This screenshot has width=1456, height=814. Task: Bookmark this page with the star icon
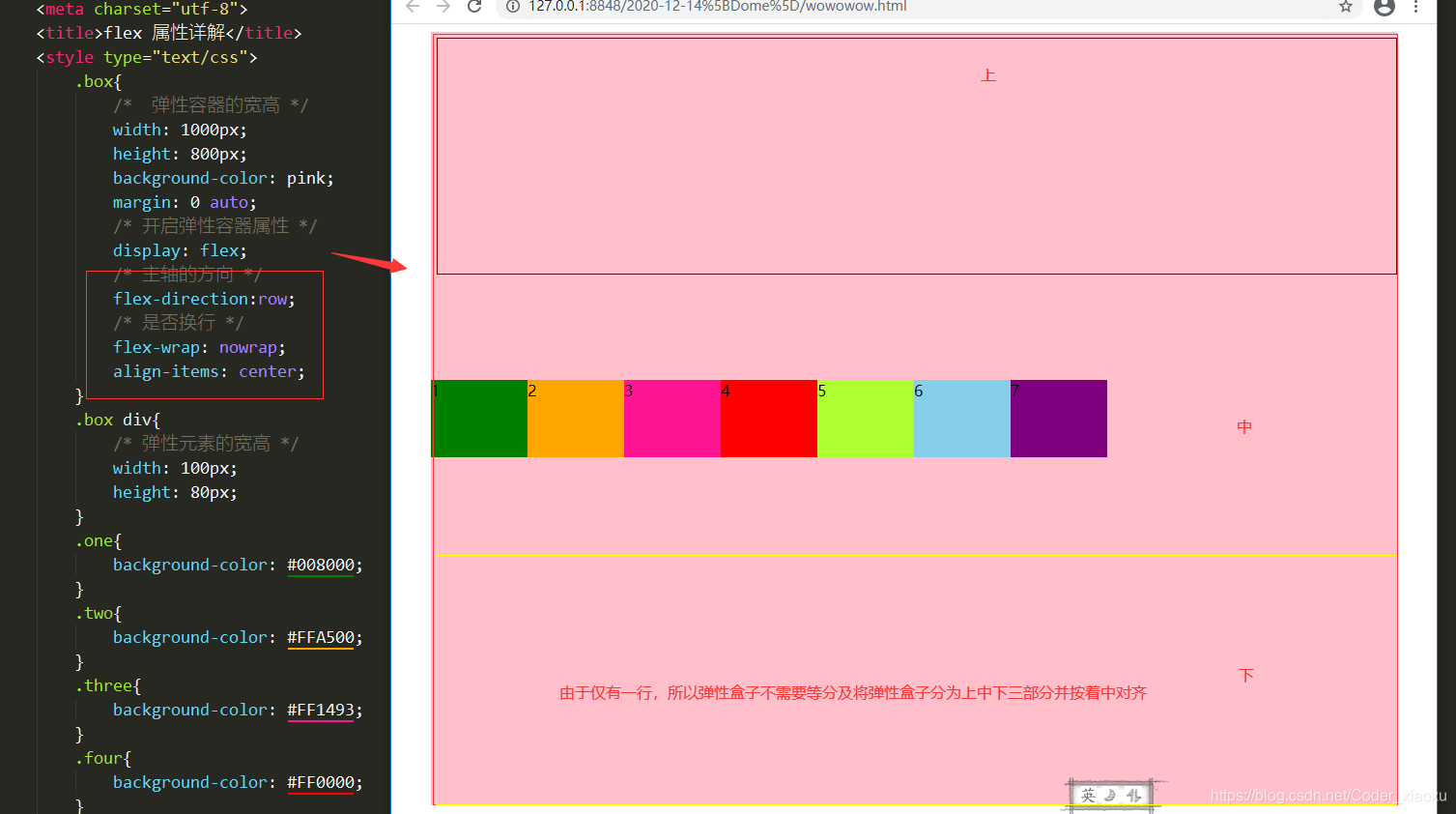[x=1345, y=6]
